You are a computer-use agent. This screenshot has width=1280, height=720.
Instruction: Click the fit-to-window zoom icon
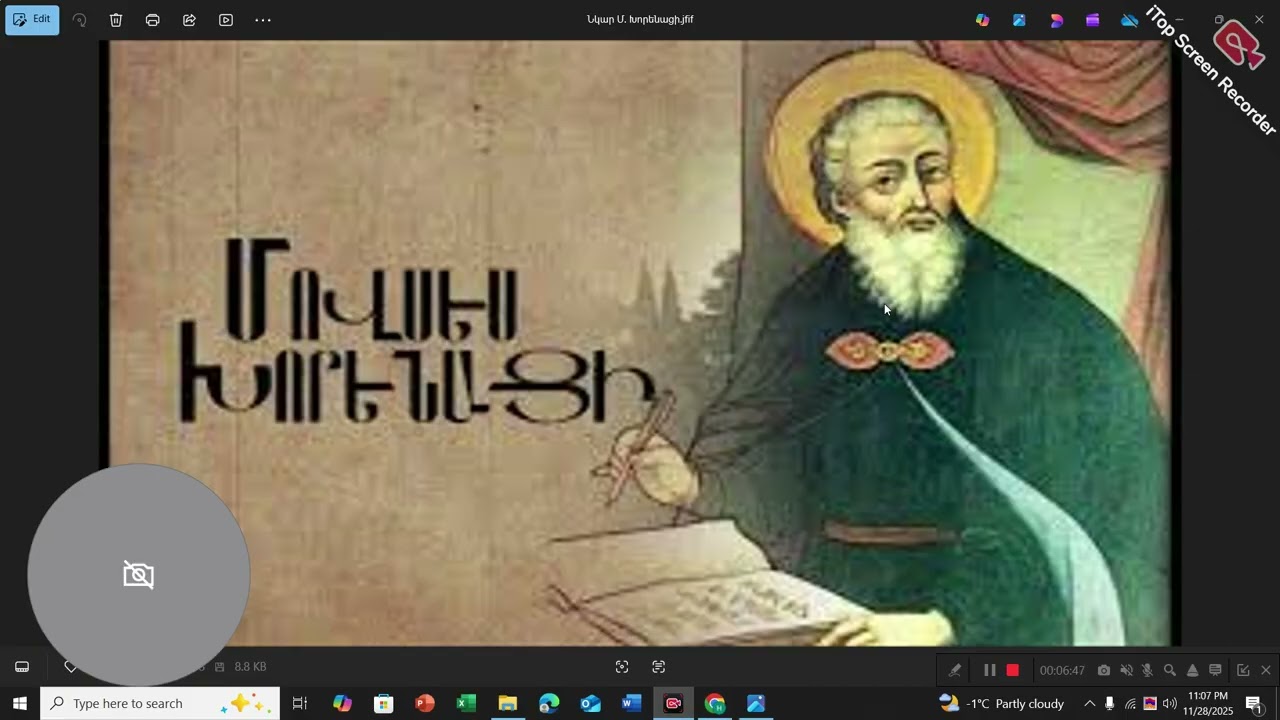click(x=622, y=667)
